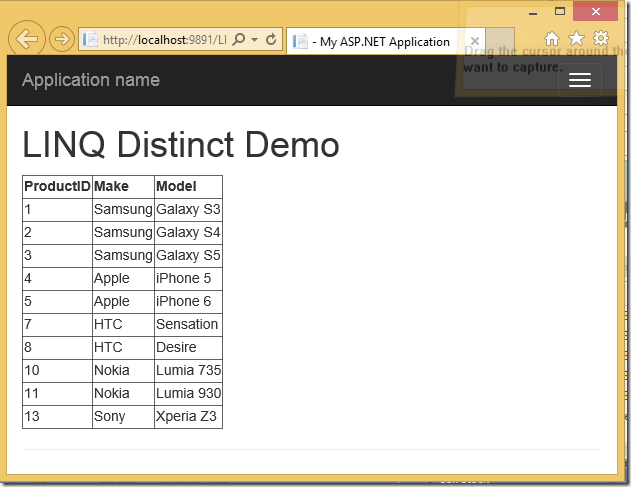Select the Galaxy S4 cell
This screenshot has width=631, height=487.
tap(188, 232)
